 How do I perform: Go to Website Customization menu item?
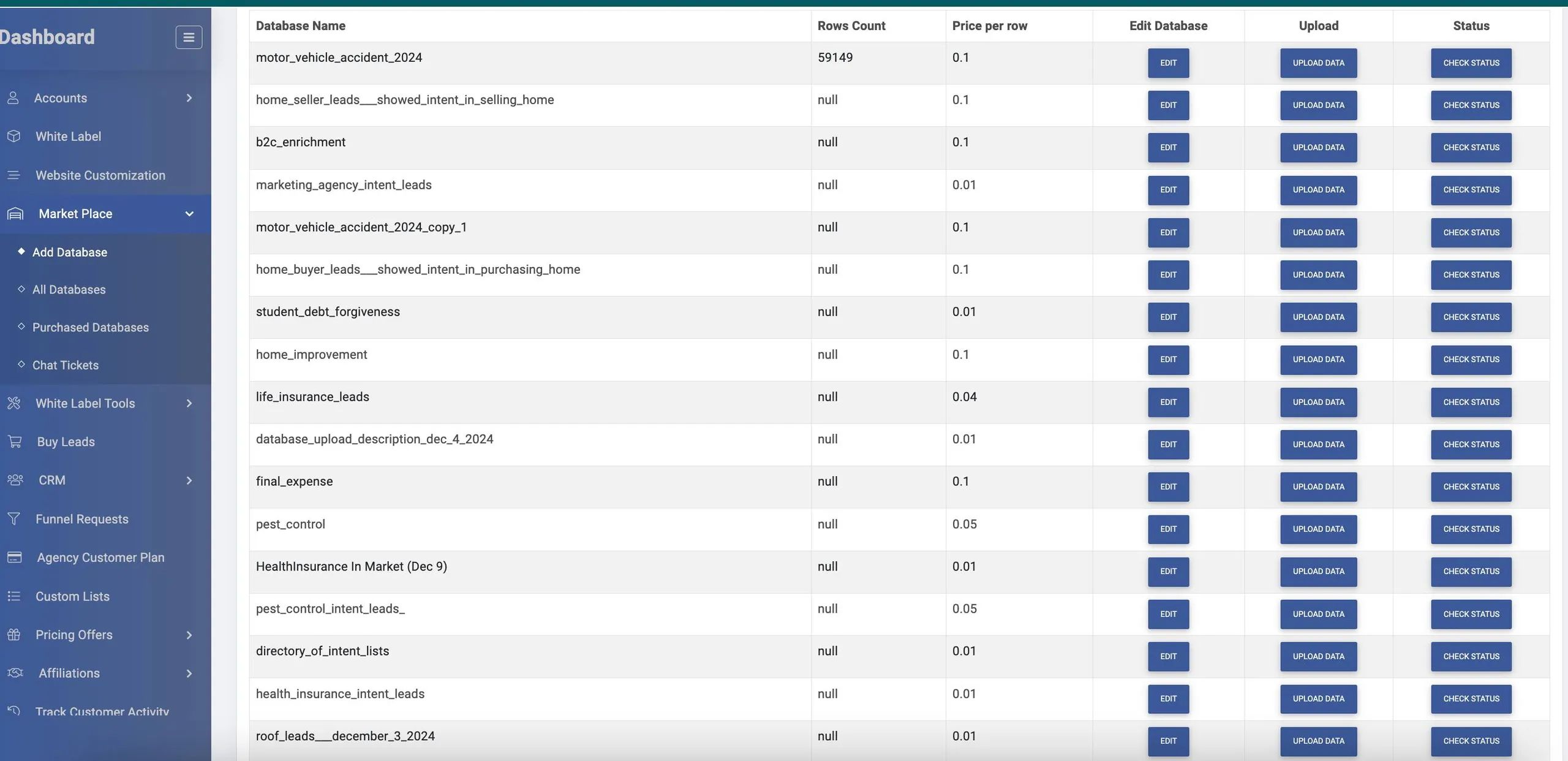click(x=100, y=175)
